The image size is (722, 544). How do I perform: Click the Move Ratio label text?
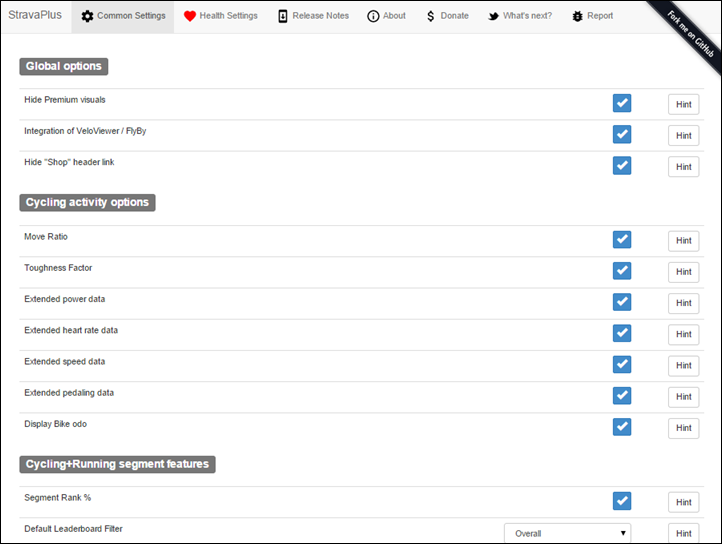pyautogui.click(x=46, y=237)
